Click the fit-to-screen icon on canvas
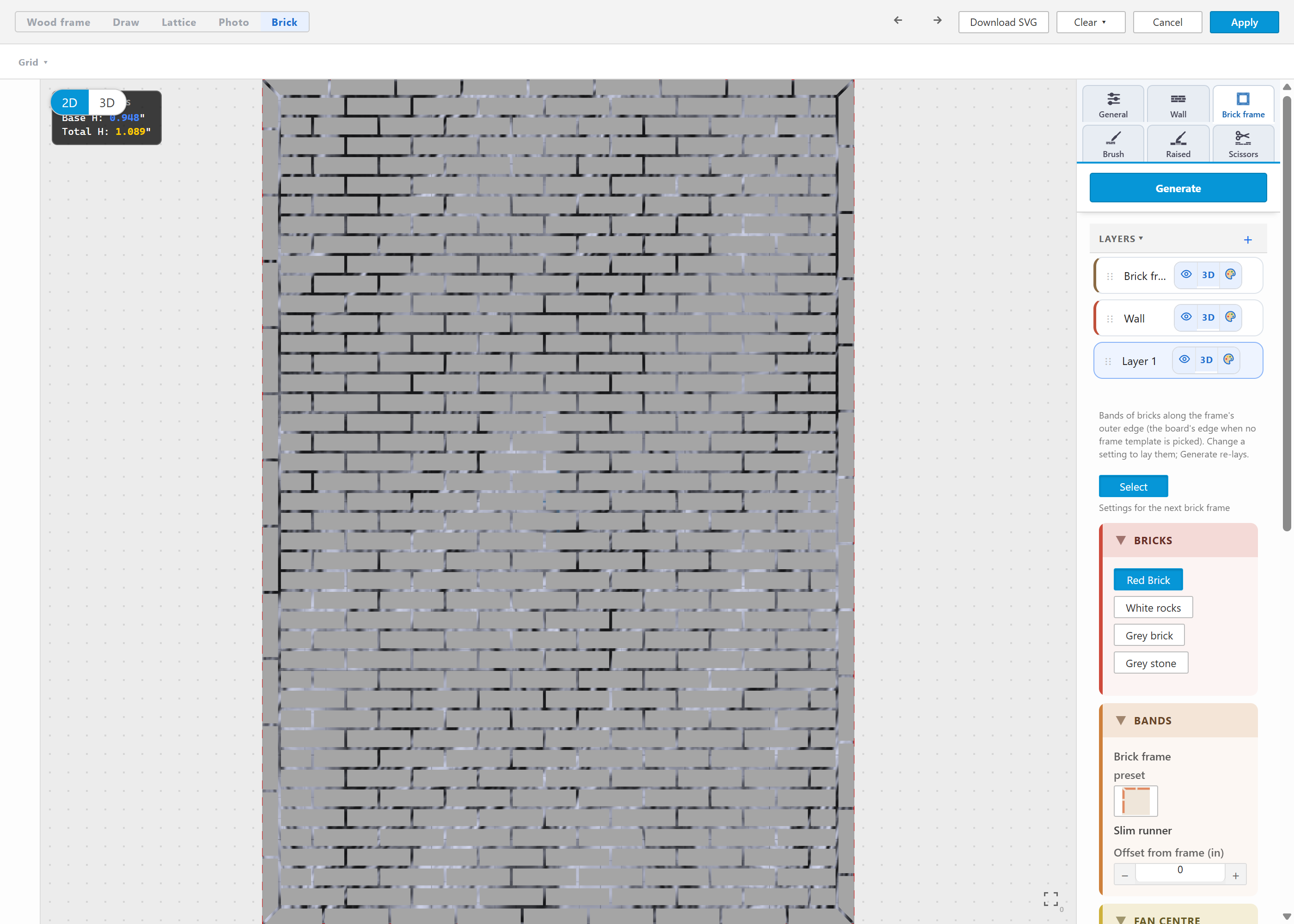The height and width of the screenshot is (924, 1294). pos(1050,899)
